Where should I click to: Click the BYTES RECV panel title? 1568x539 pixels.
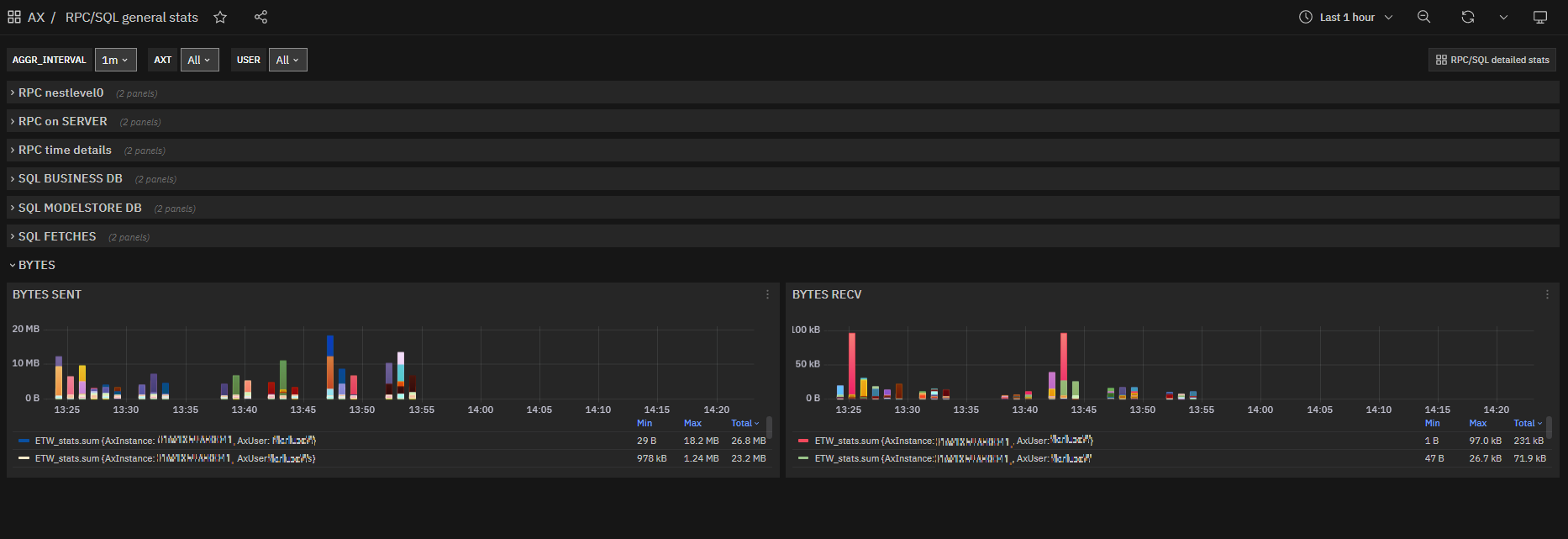[827, 294]
